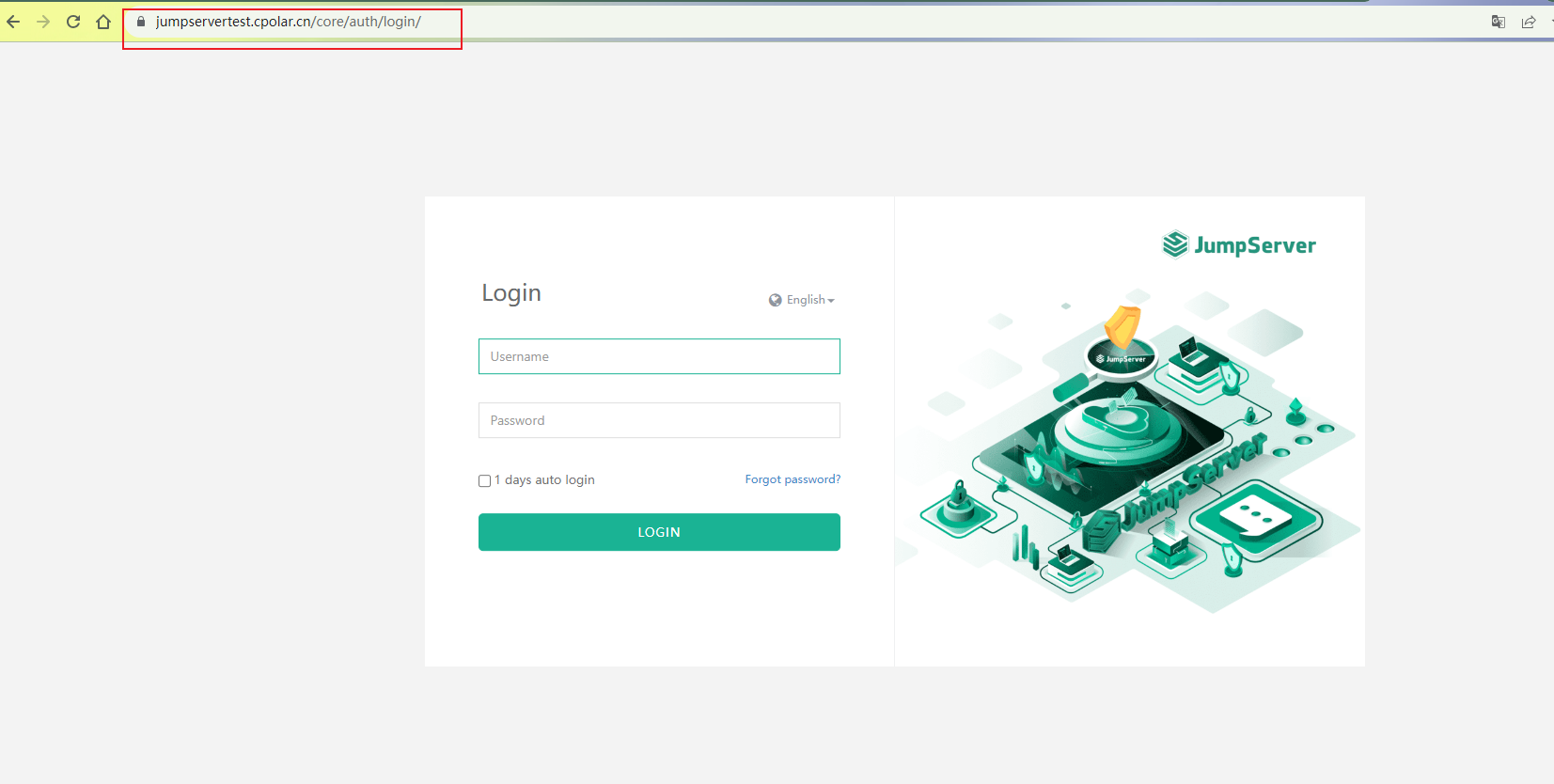The height and width of the screenshot is (784, 1554).
Task: Enable the 1 days auto login checkbox
Action: click(485, 480)
